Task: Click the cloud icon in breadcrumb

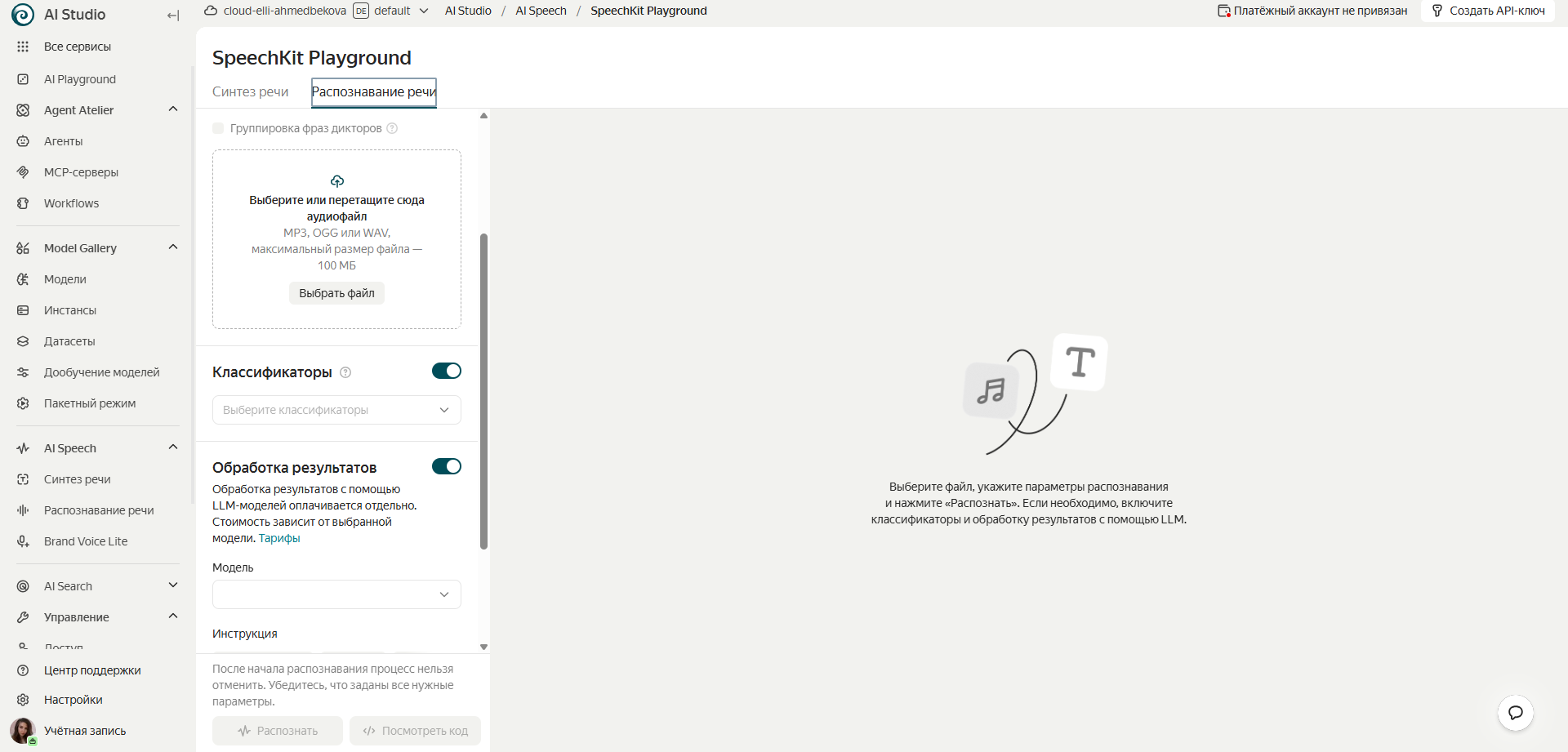Action: coord(211,11)
